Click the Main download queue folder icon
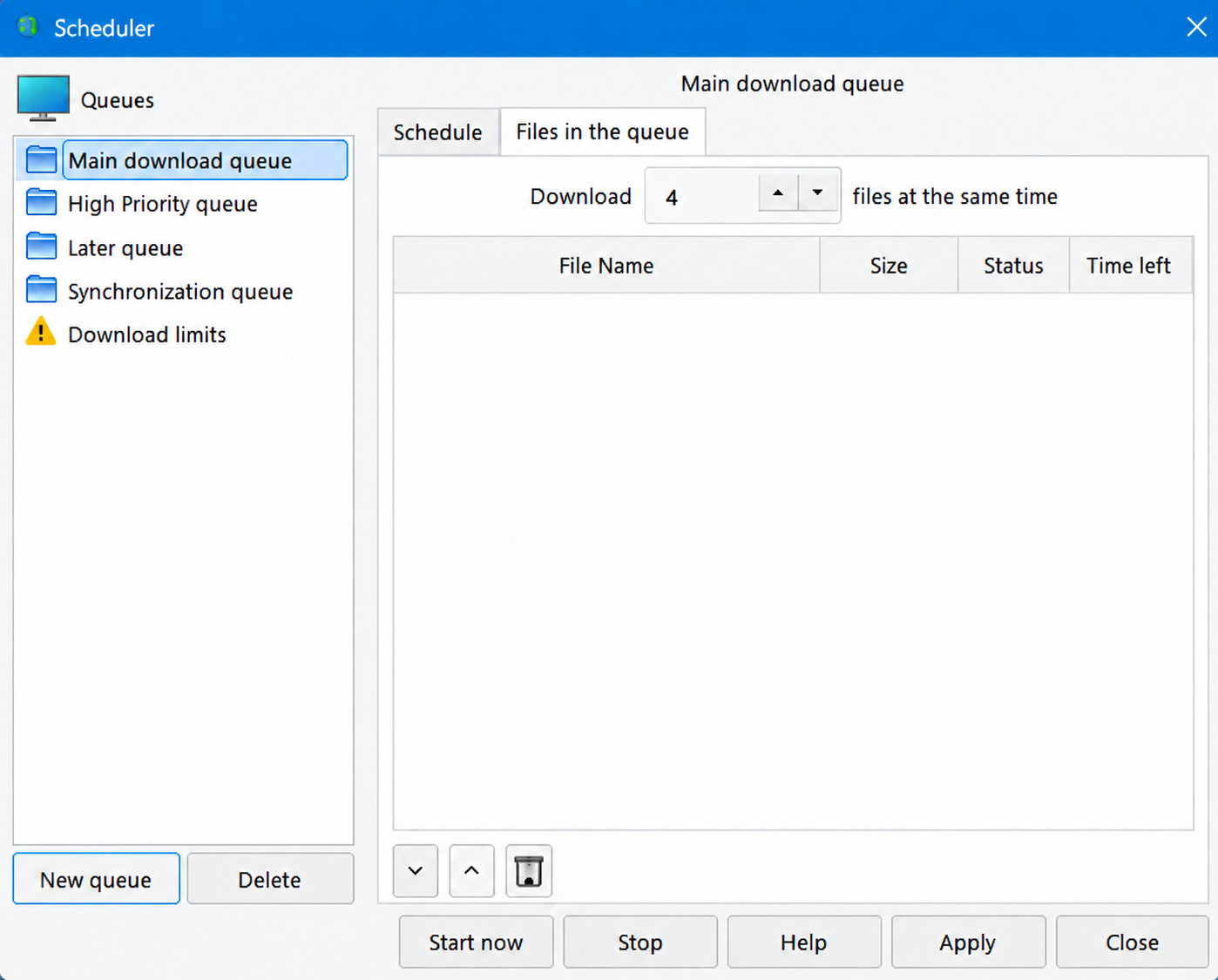This screenshot has width=1218, height=980. 41,160
